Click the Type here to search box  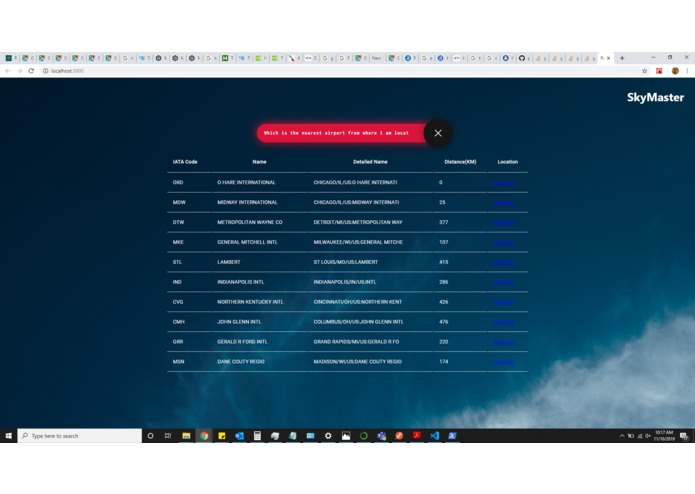pyautogui.click(x=80, y=436)
